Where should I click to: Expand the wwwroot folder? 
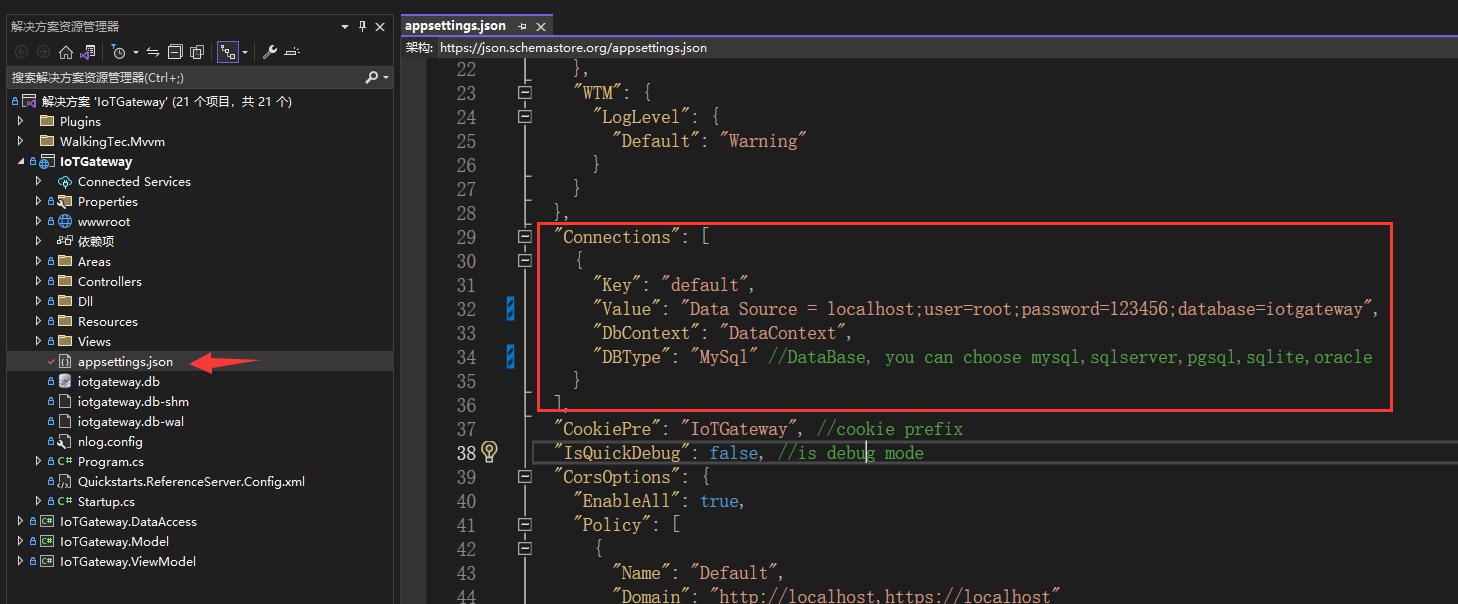(x=39, y=221)
